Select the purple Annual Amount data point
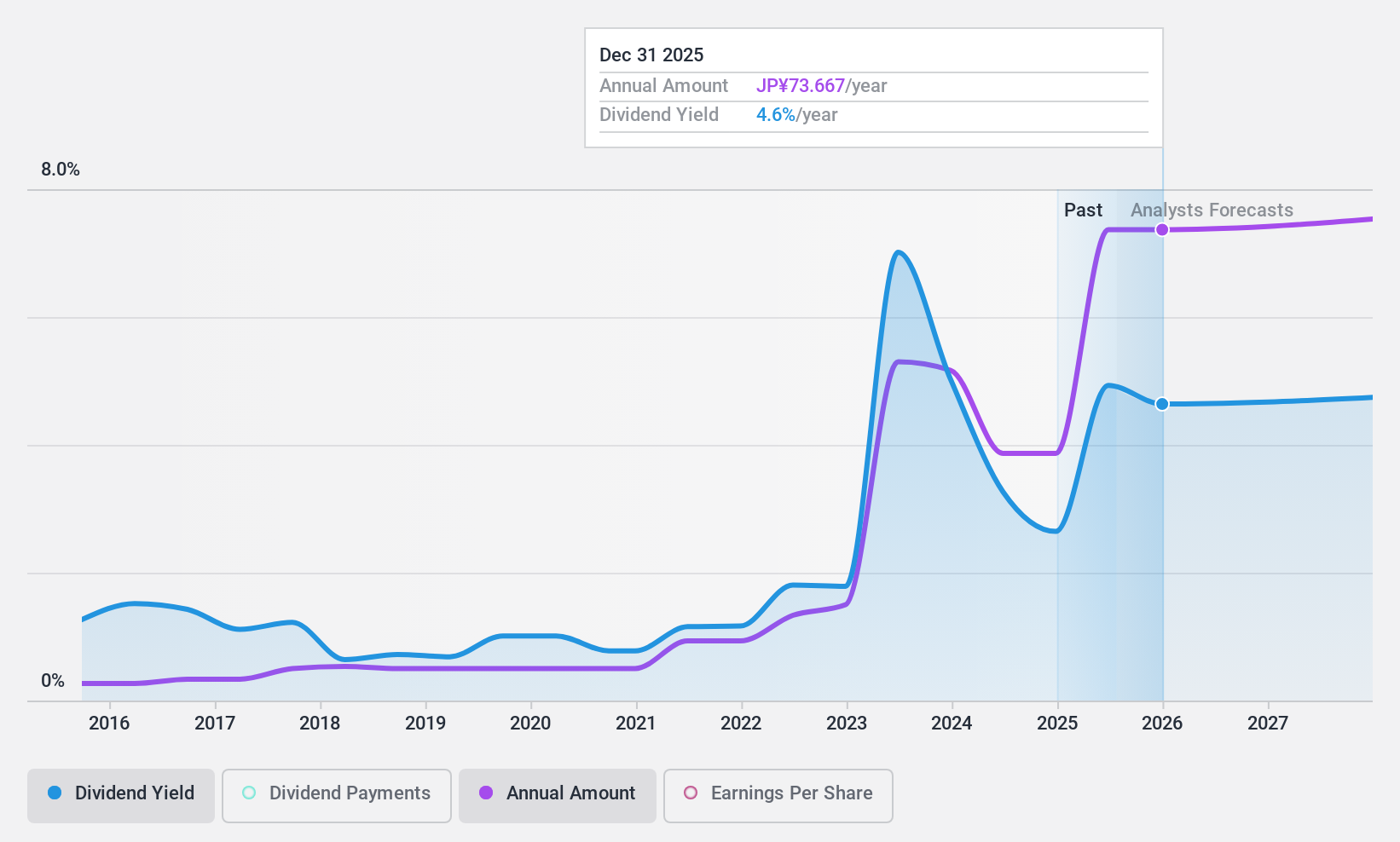 pyautogui.click(x=1162, y=230)
